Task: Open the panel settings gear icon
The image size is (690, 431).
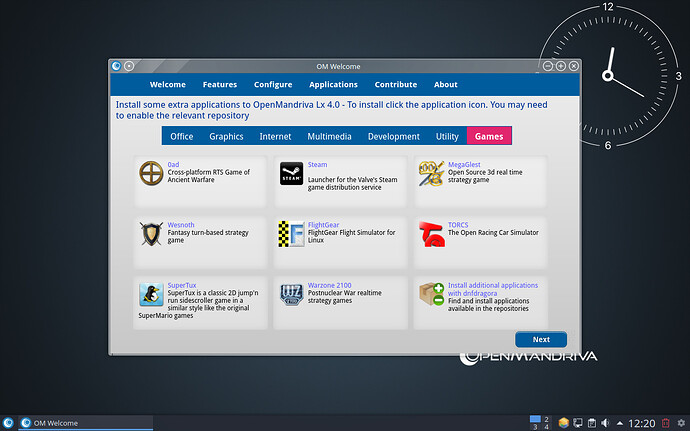Action: pos(681,423)
